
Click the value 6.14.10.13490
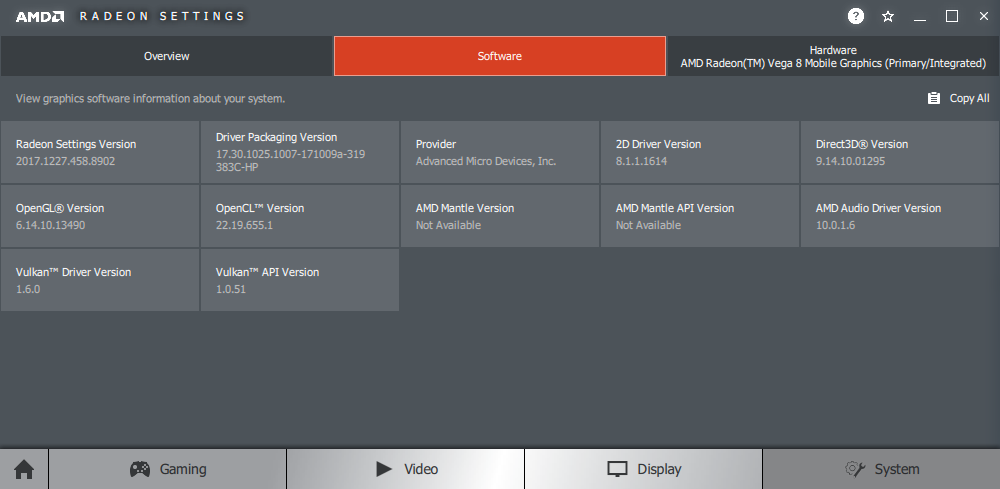pyautogui.click(x=50, y=225)
